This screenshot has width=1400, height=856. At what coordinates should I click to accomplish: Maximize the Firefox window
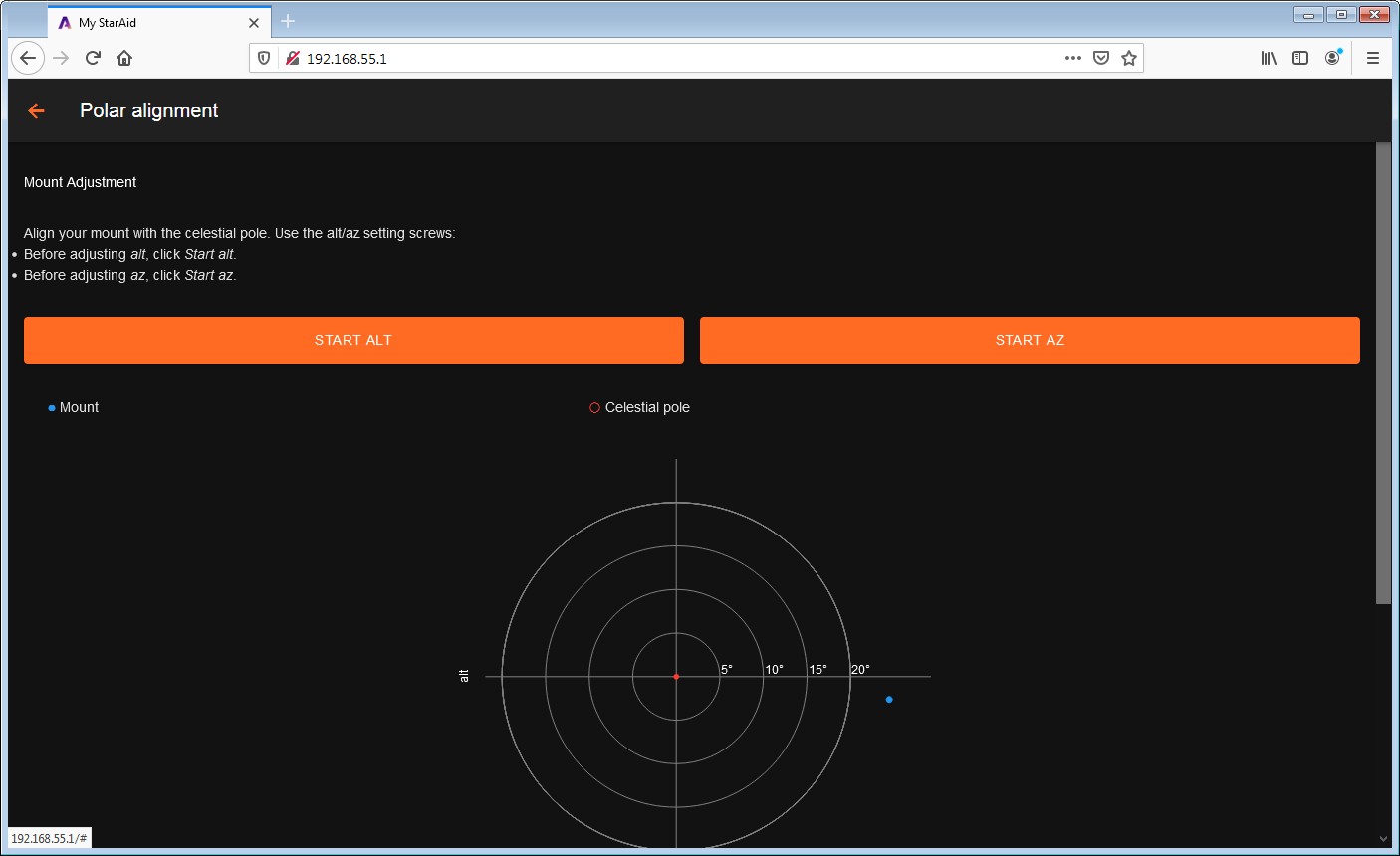[1341, 14]
